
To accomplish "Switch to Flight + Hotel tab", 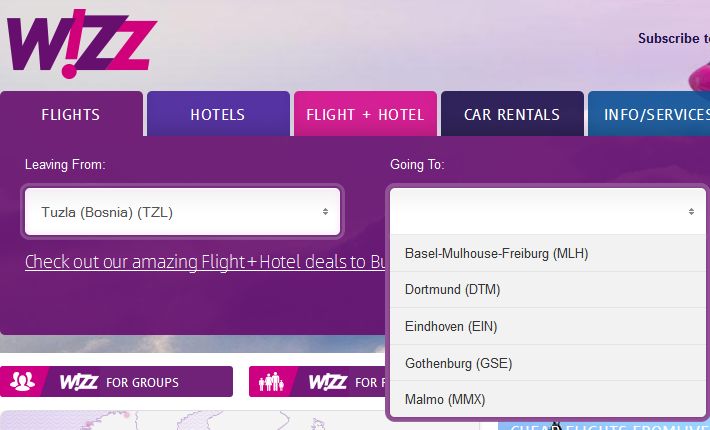I will pos(365,114).
